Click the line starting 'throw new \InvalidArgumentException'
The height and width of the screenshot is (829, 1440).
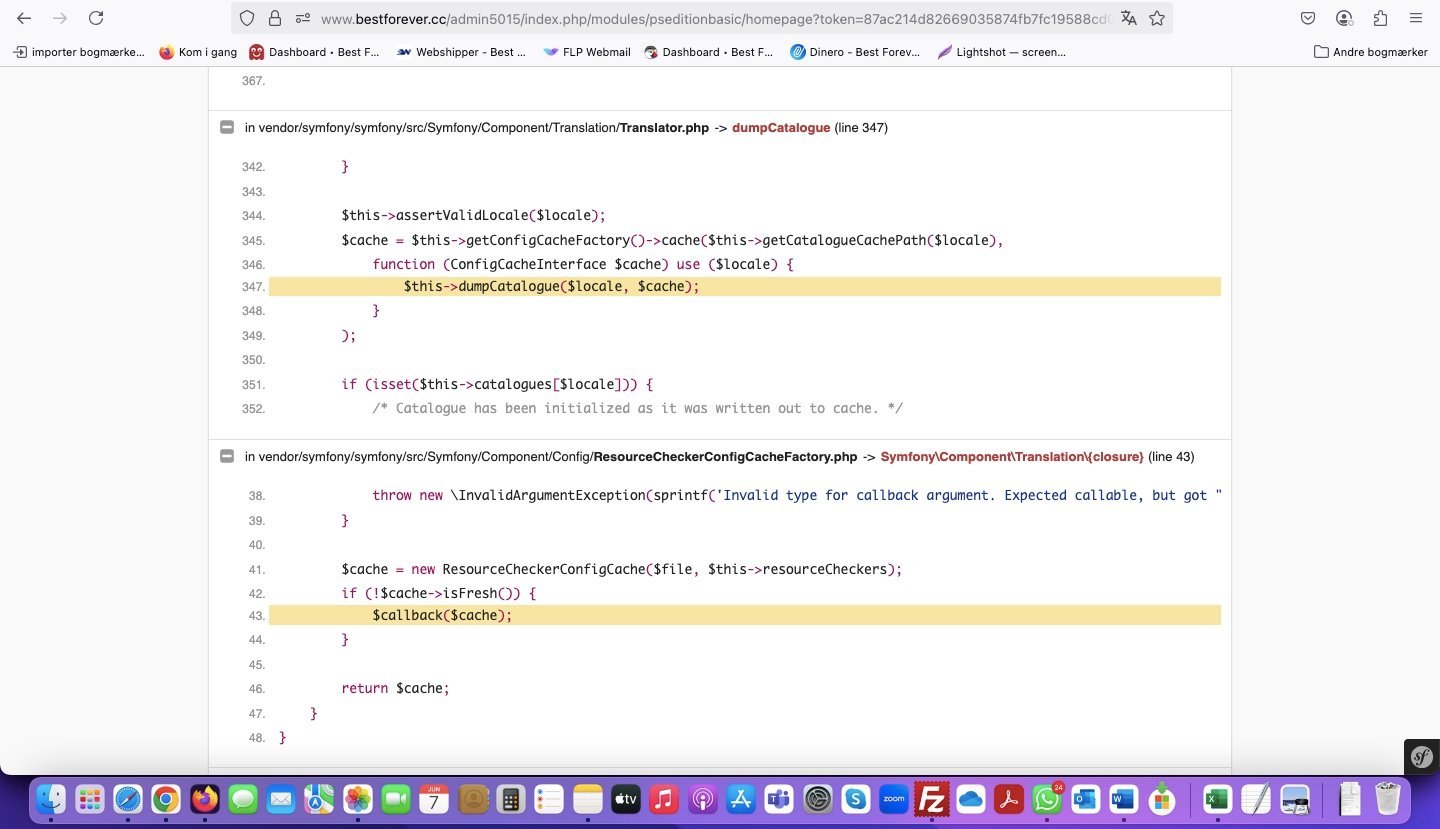(x=797, y=496)
